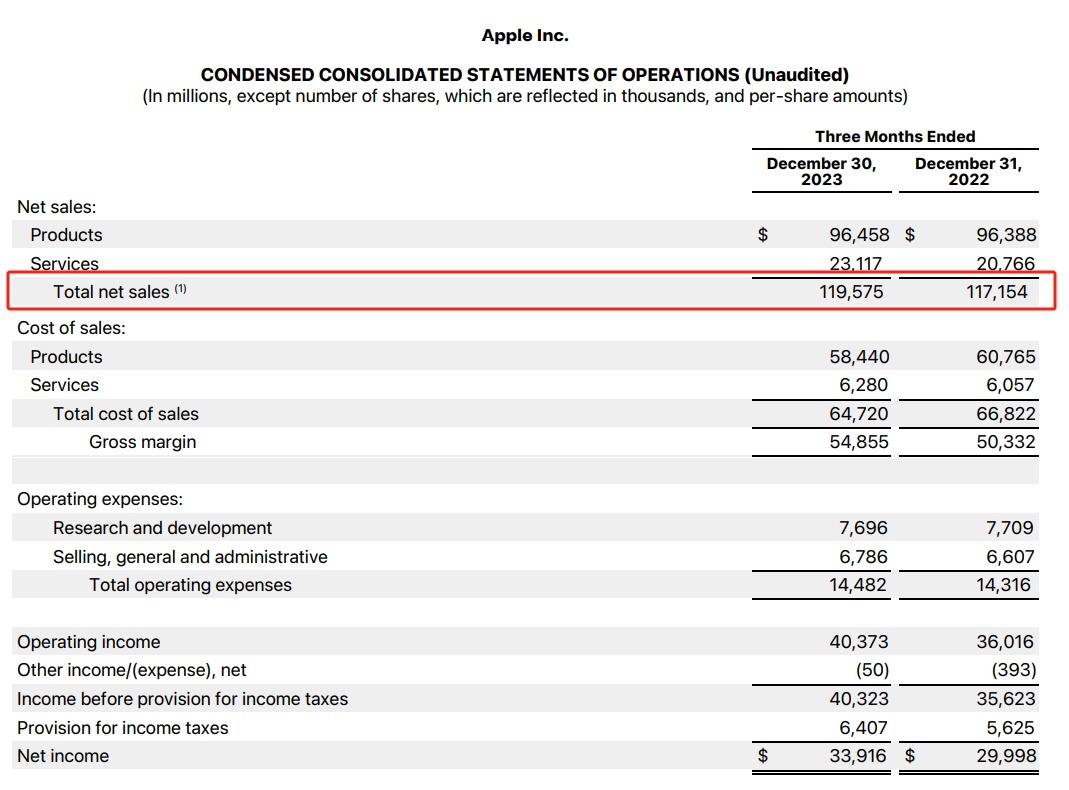Click the 'December 31, 2022' column header
The image size is (1069, 790).
pos(968,171)
